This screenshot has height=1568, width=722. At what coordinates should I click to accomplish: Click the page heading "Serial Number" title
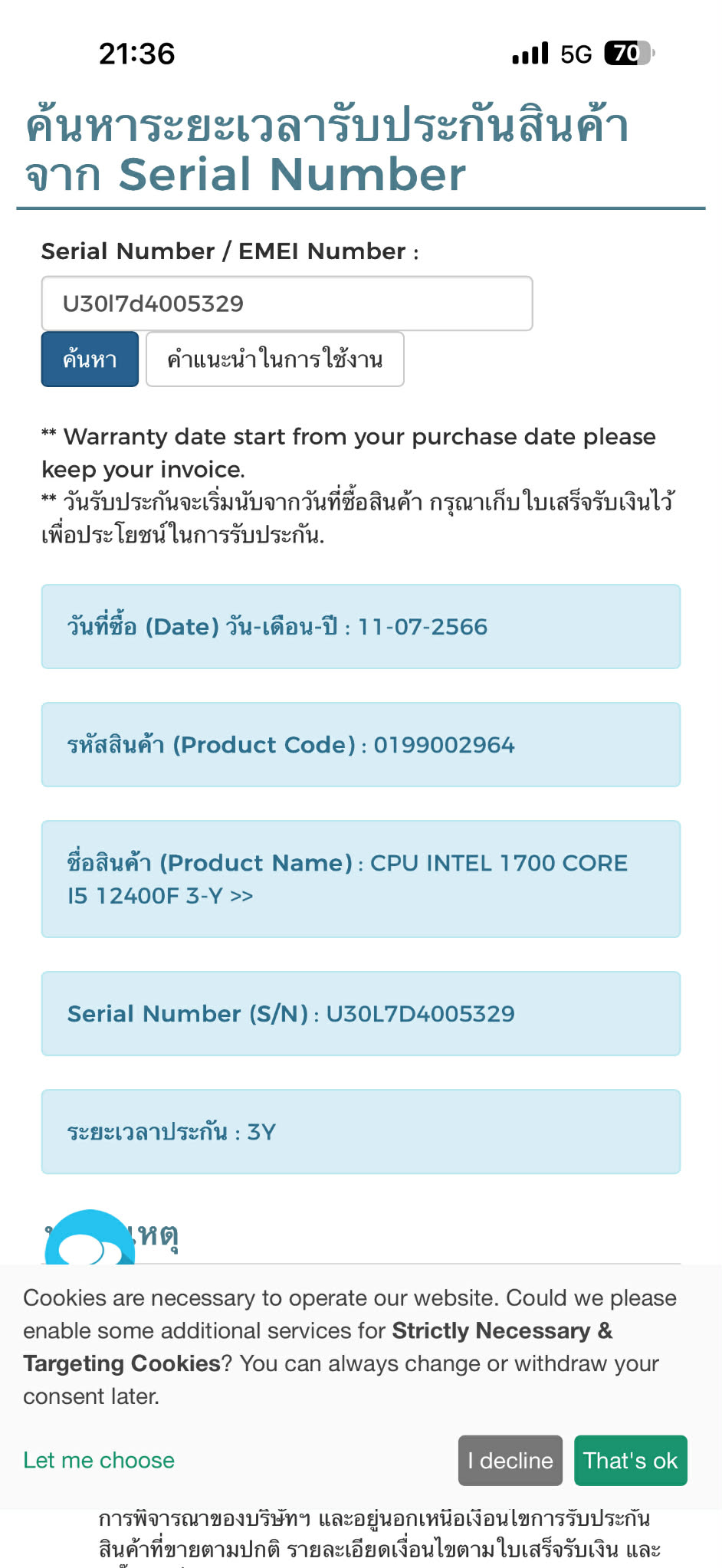(292, 174)
